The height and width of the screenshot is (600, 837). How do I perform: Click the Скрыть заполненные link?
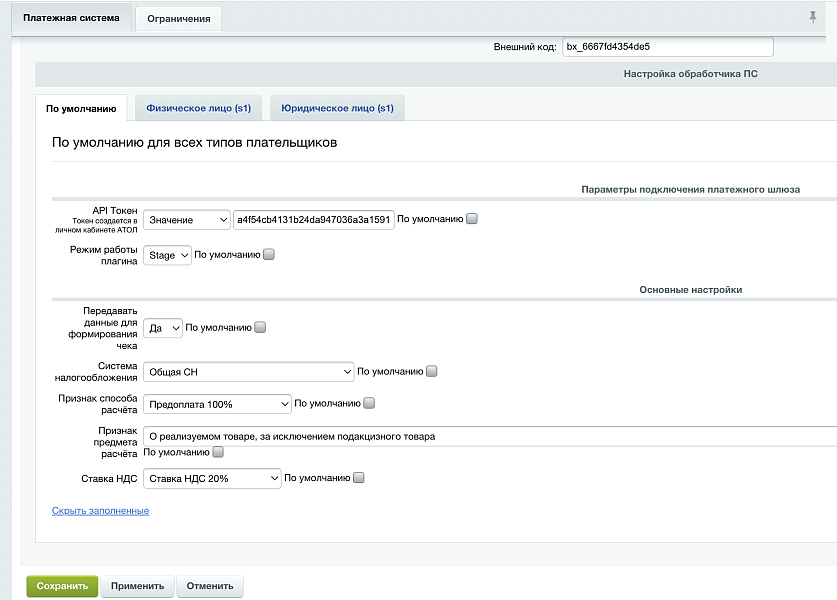100,511
